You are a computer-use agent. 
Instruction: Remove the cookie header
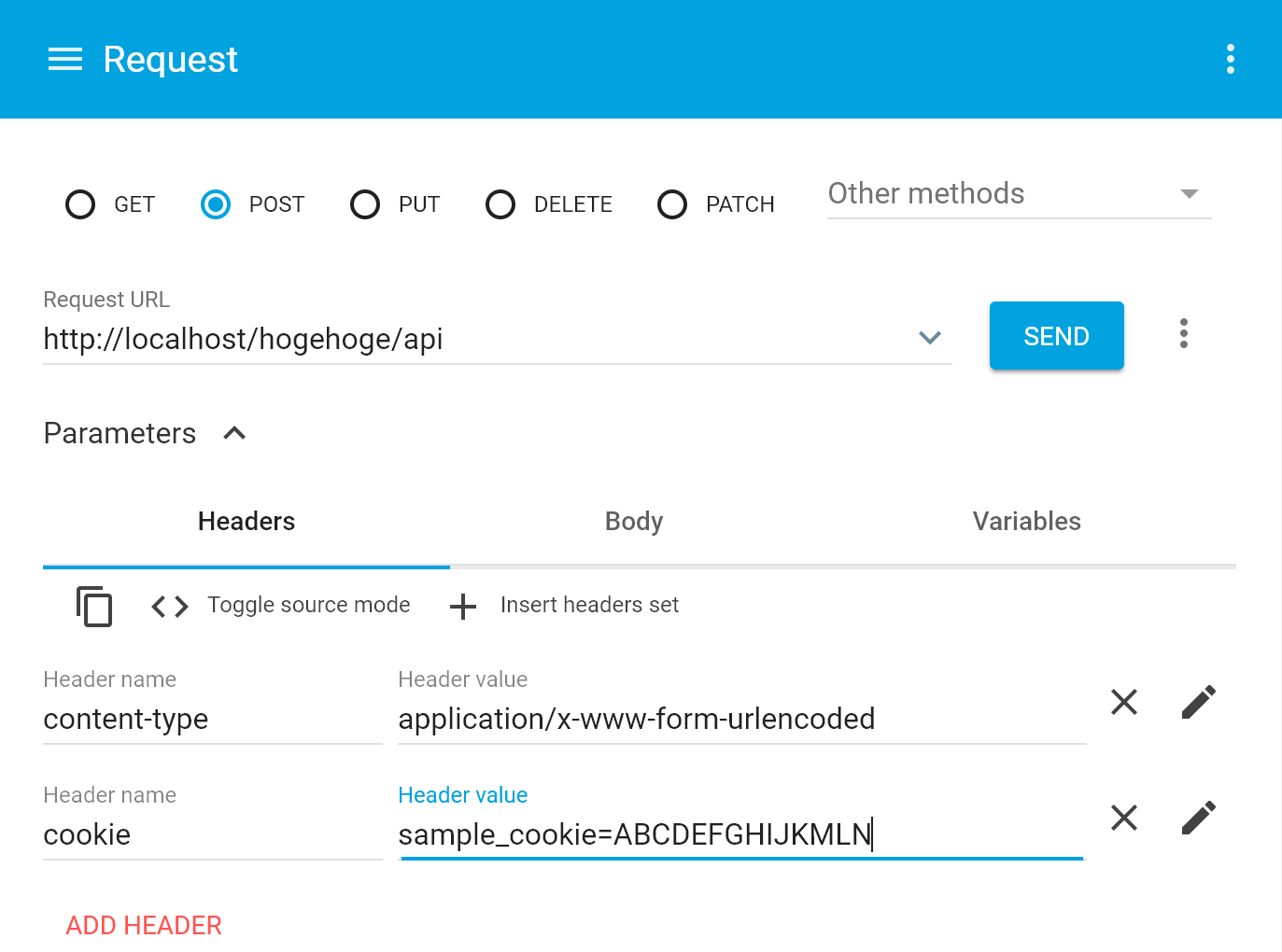pos(1123,818)
